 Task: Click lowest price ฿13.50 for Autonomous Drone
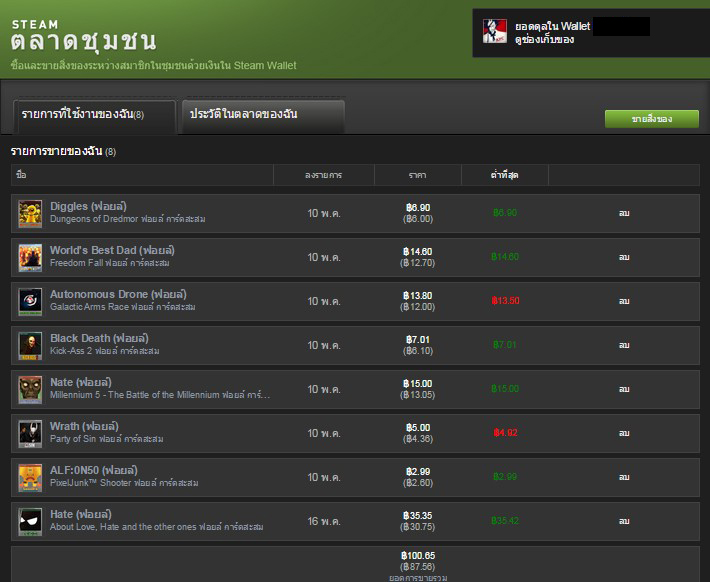(x=505, y=301)
